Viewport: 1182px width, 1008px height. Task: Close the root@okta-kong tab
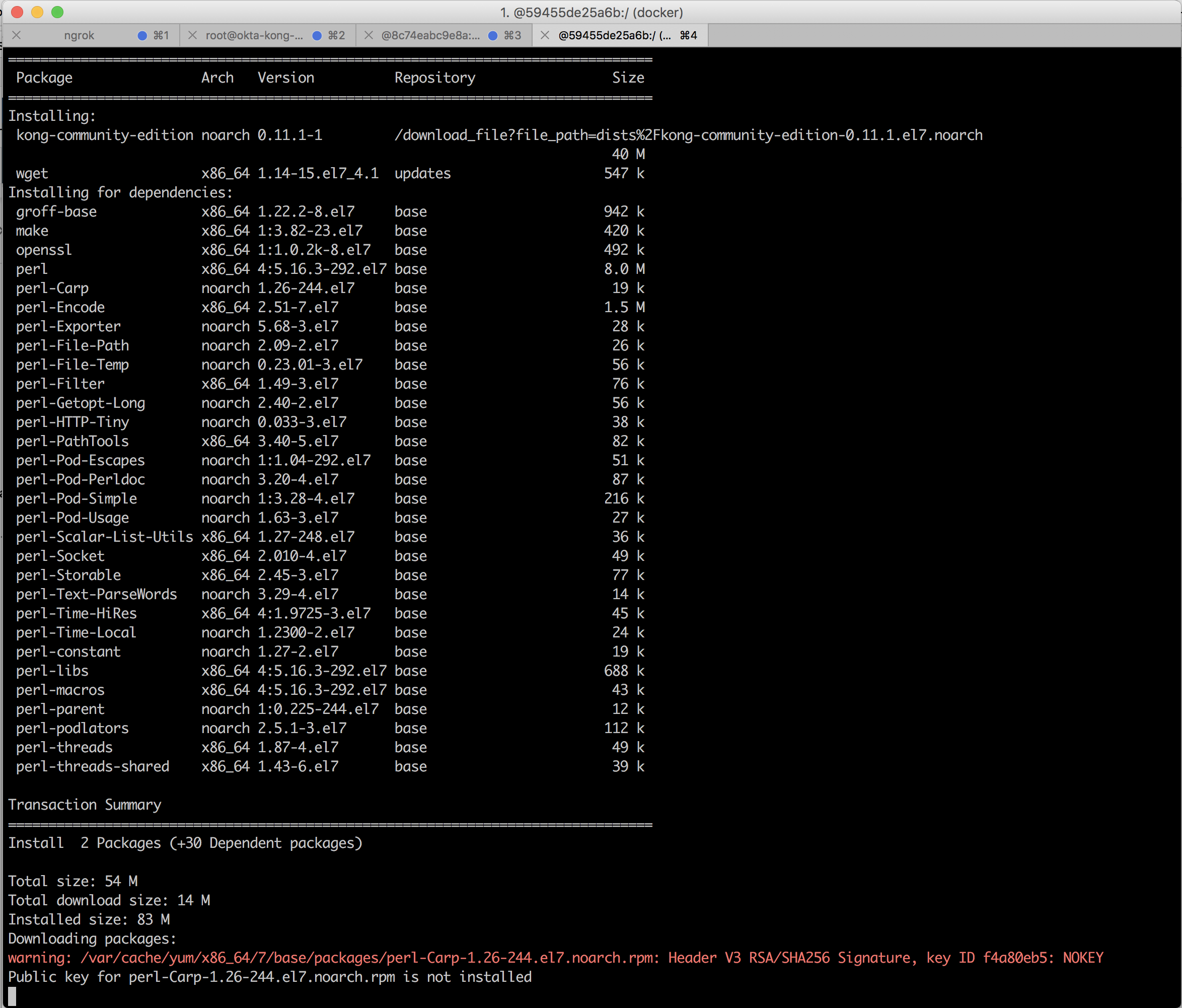193,35
